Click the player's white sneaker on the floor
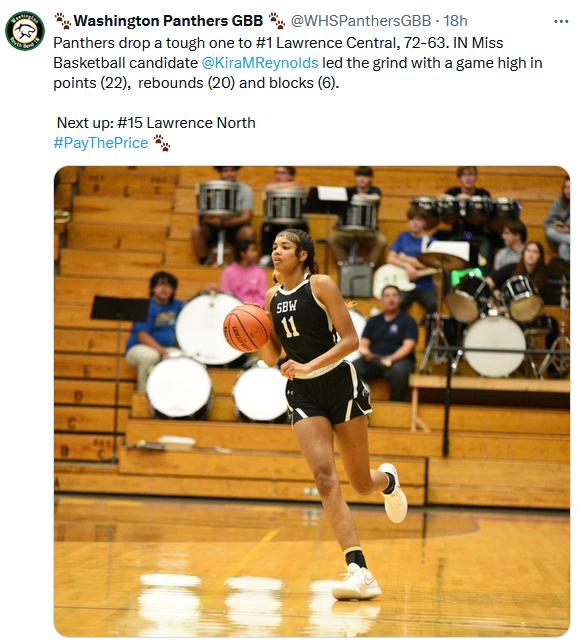The height and width of the screenshot is (644, 583). (357, 583)
